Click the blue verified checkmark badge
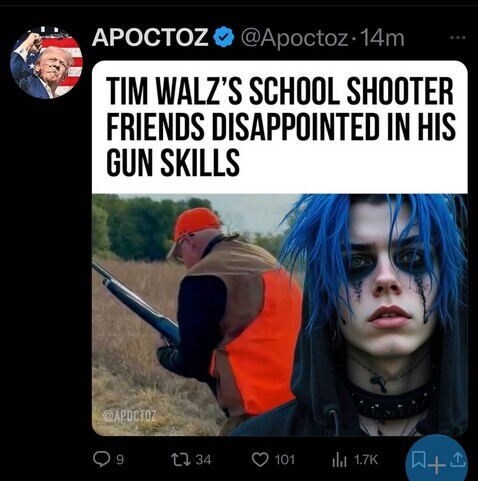The width and height of the screenshot is (478, 481). coord(224,37)
